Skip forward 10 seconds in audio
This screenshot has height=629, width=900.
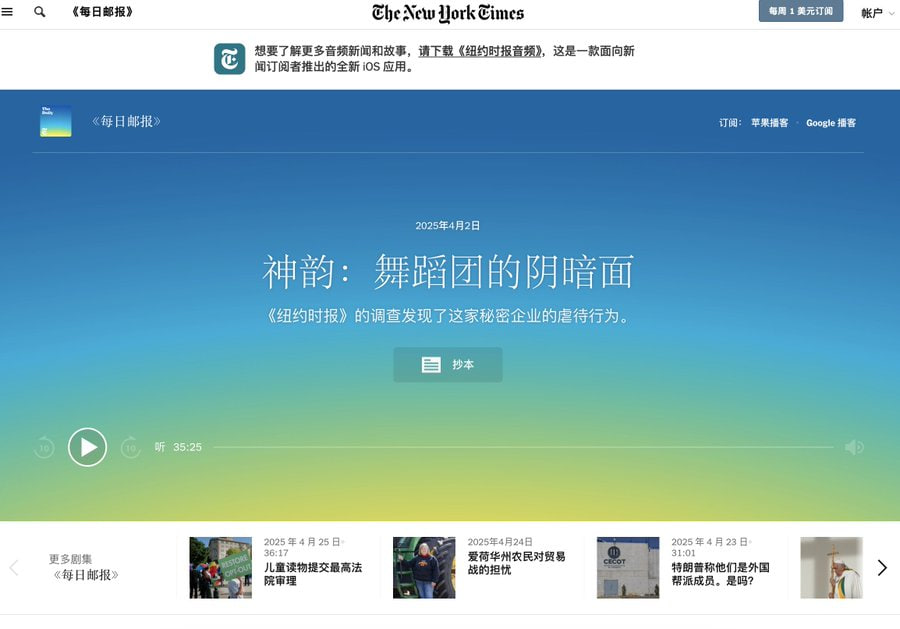point(130,447)
